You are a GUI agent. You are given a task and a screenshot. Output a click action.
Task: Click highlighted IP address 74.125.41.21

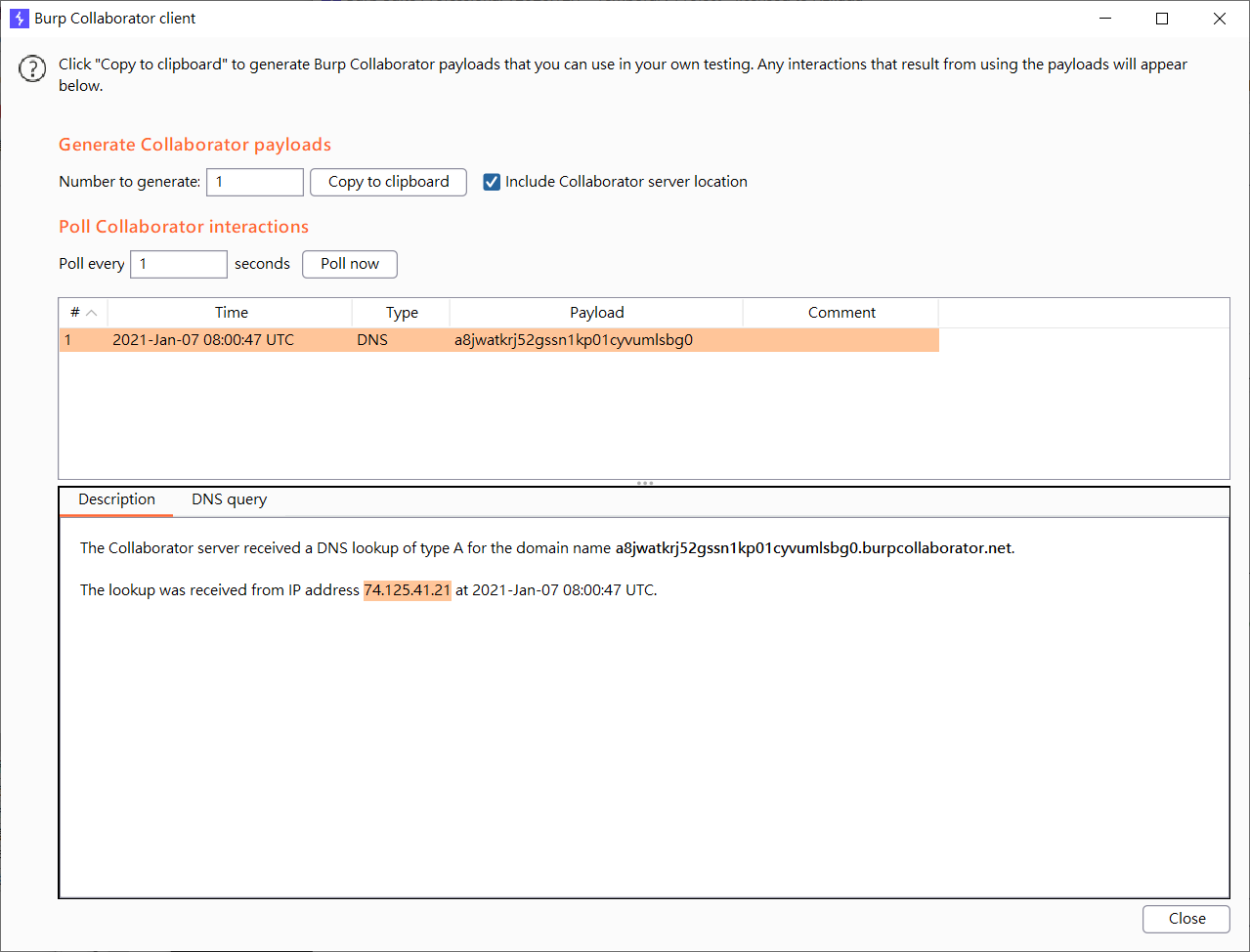408,590
